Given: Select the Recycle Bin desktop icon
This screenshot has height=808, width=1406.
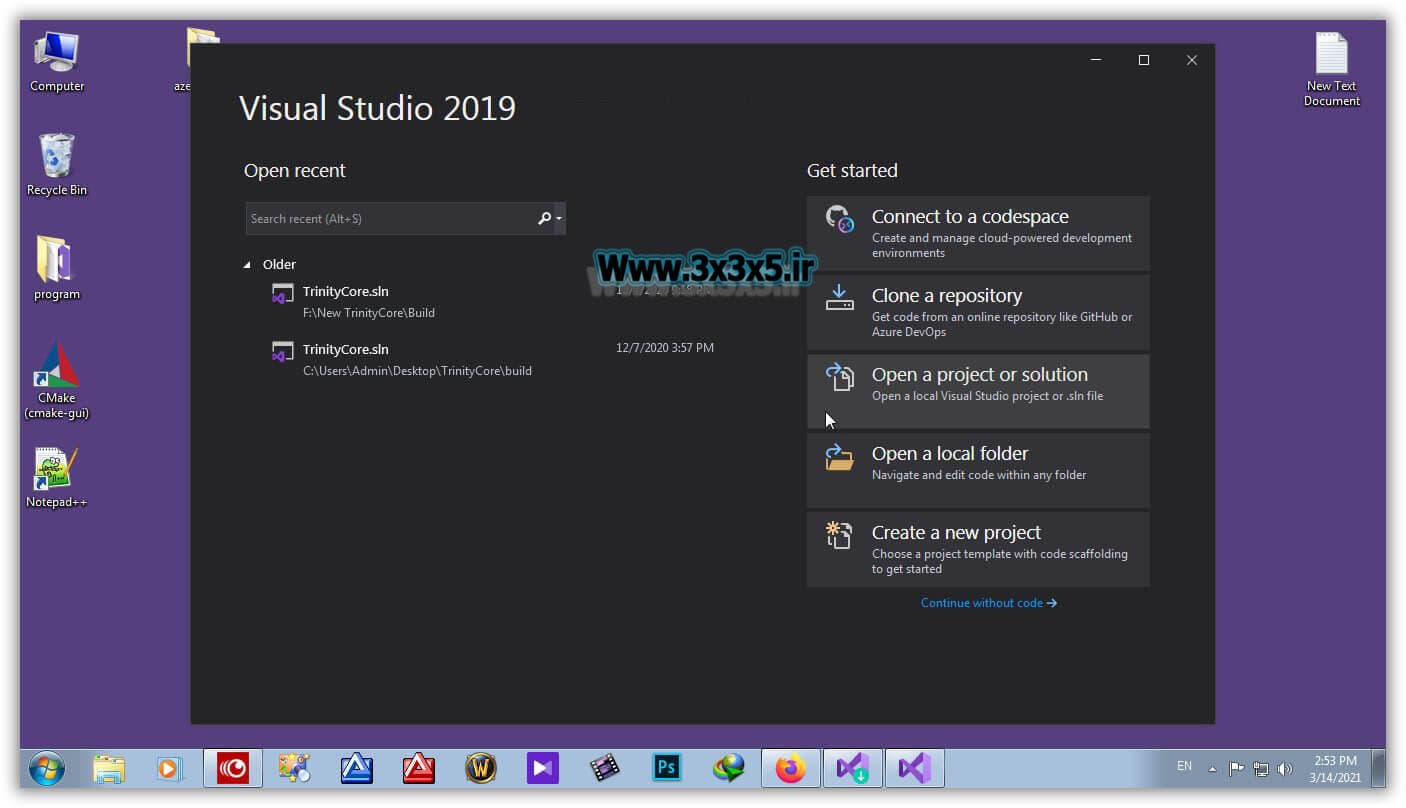Looking at the screenshot, I should tap(56, 165).
